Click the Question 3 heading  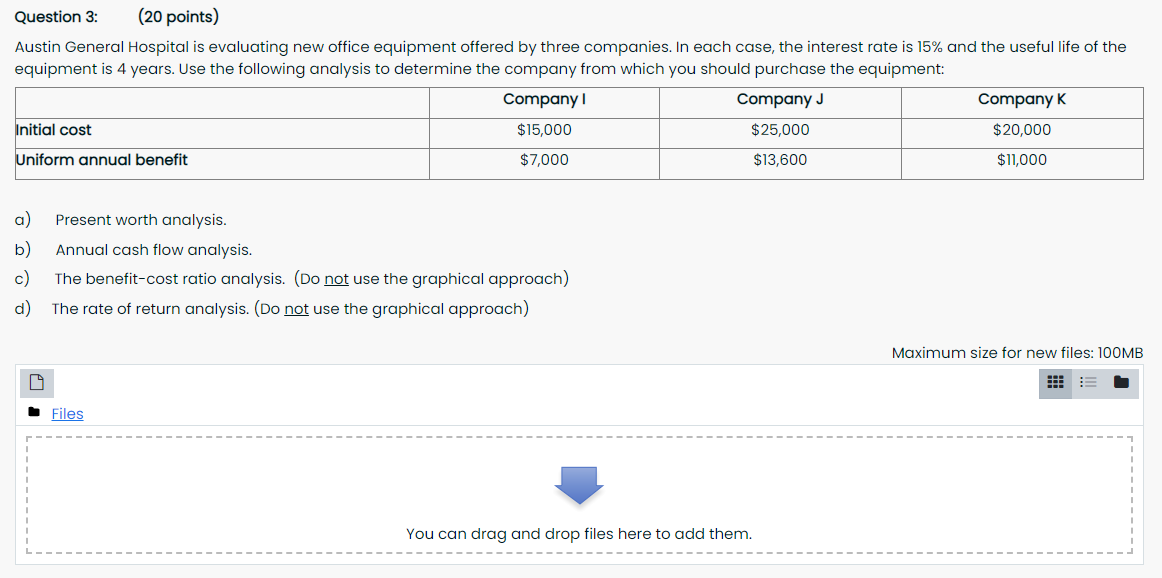(55, 17)
